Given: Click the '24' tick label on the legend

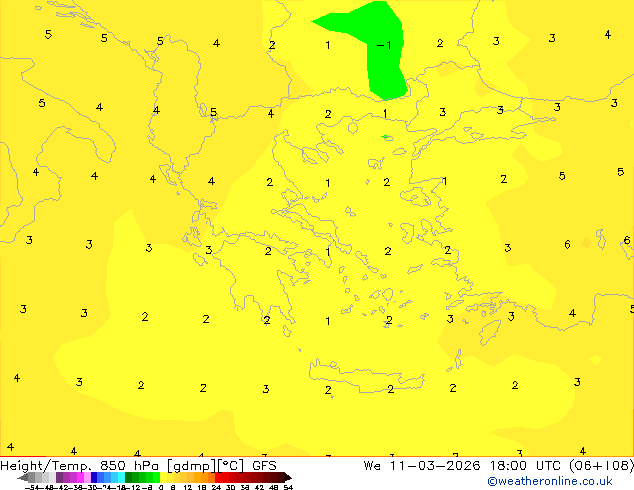Looking at the screenshot, I should (216, 487).
